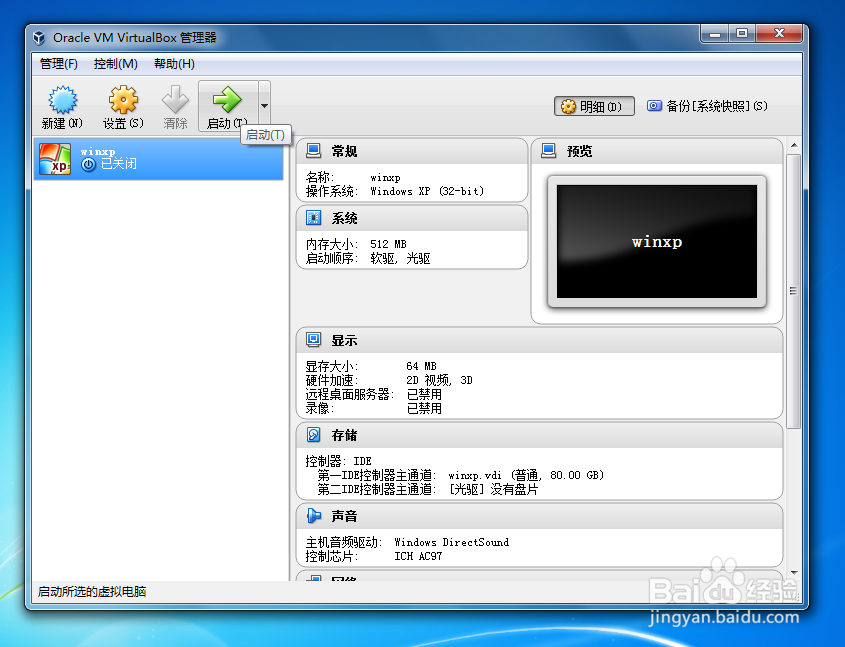Click the ICH AC97 controller value
Screen dimensions: 845x647
click(x=418, y=556)
